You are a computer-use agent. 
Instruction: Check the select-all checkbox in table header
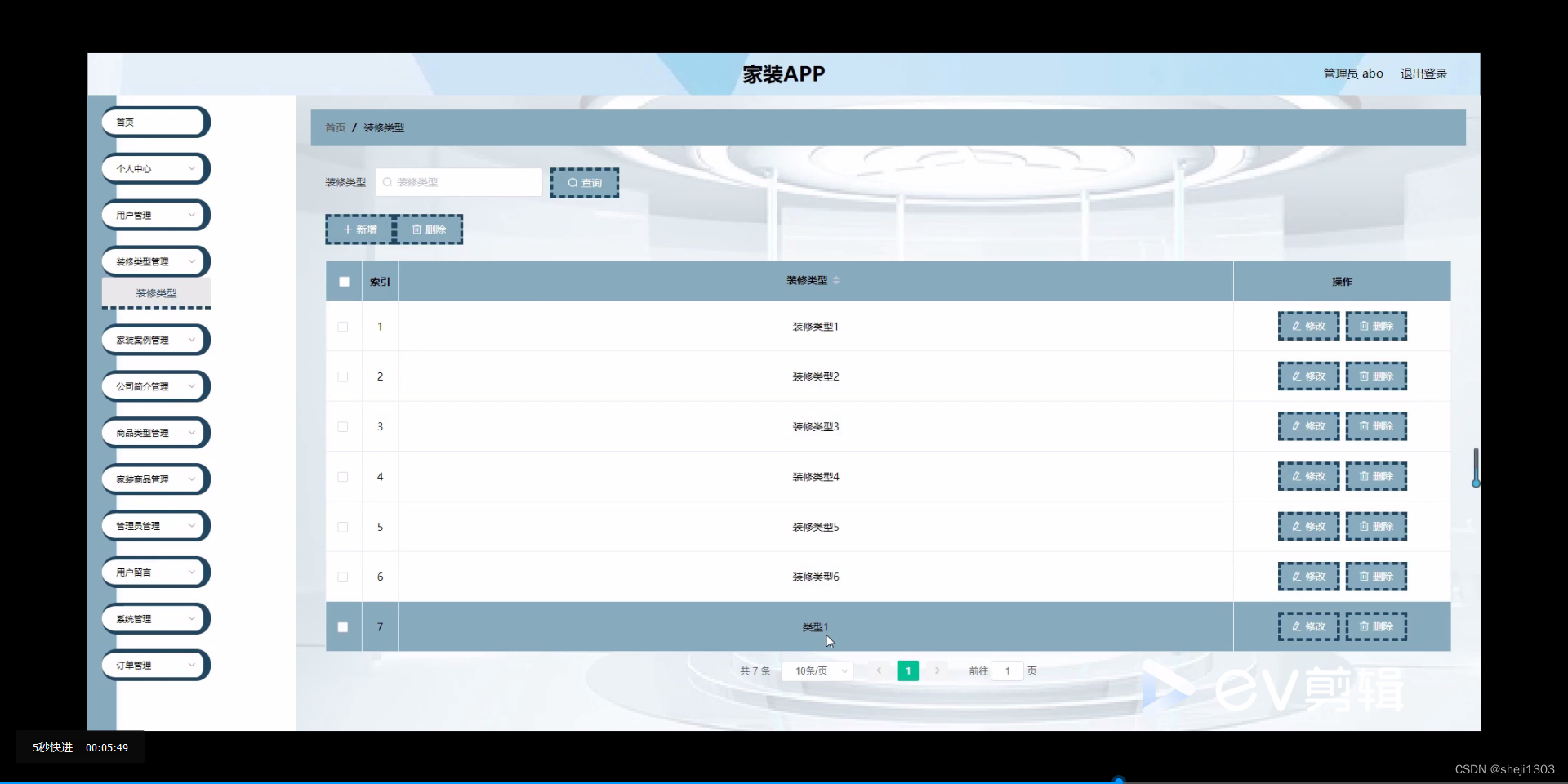(x=343, y=281)
